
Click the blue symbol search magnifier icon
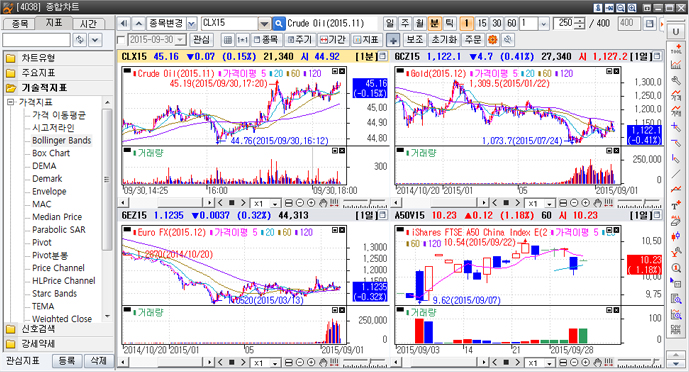pyautogui.click(x=279, y=23)
